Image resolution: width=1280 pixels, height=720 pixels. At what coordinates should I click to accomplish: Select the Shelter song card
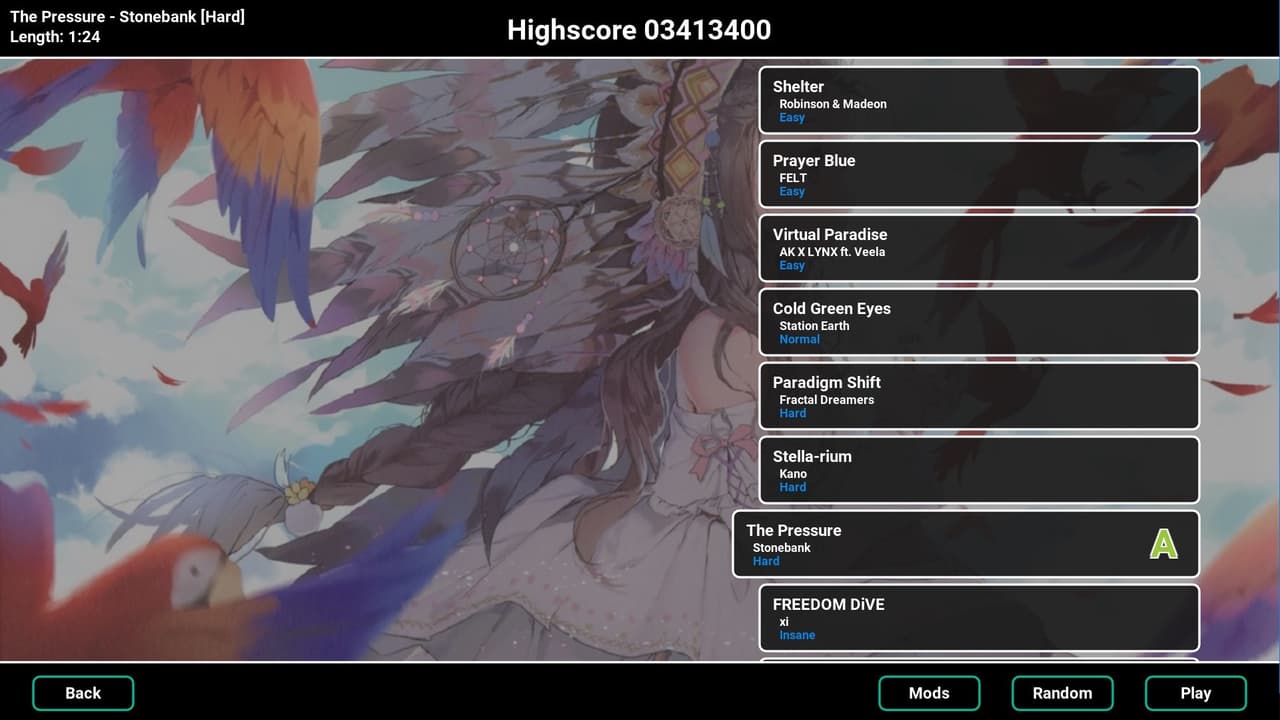pos(979,100)
